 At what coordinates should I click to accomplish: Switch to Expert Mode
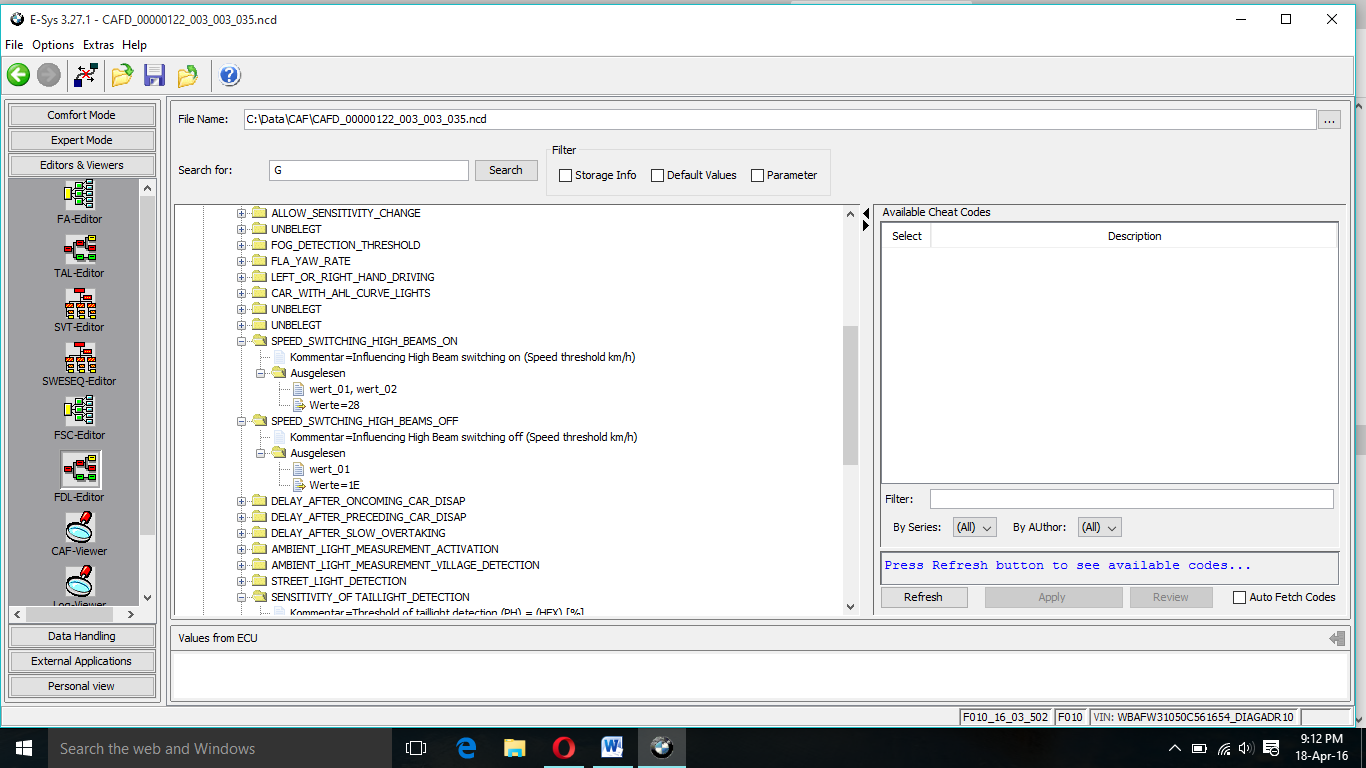[x=82, y=140]
